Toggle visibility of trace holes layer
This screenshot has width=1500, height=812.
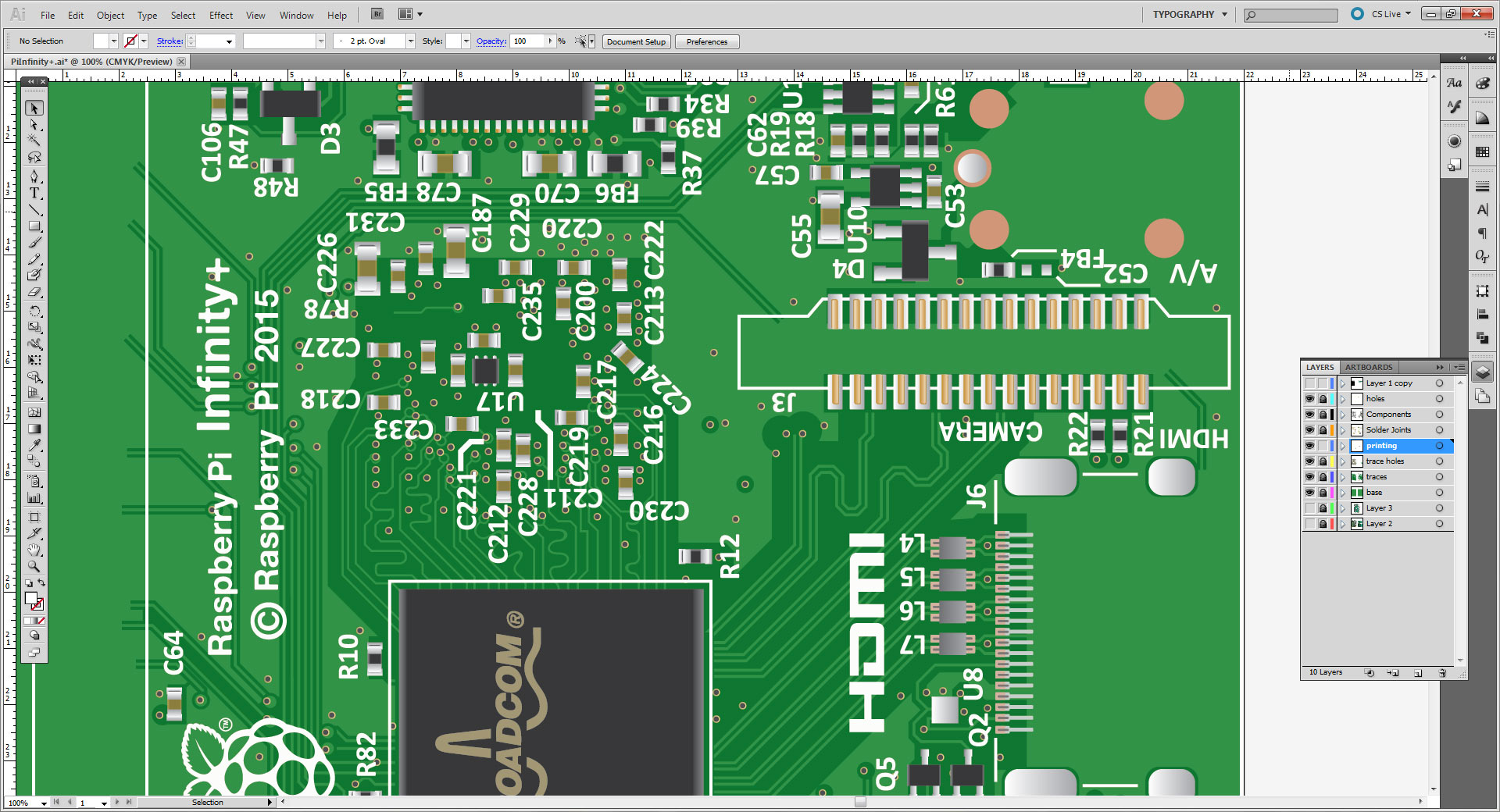(1309, 461)
